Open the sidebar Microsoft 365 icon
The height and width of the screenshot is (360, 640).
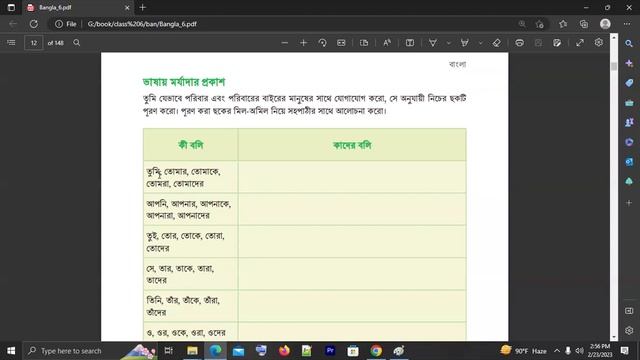(x=629, y=142)
